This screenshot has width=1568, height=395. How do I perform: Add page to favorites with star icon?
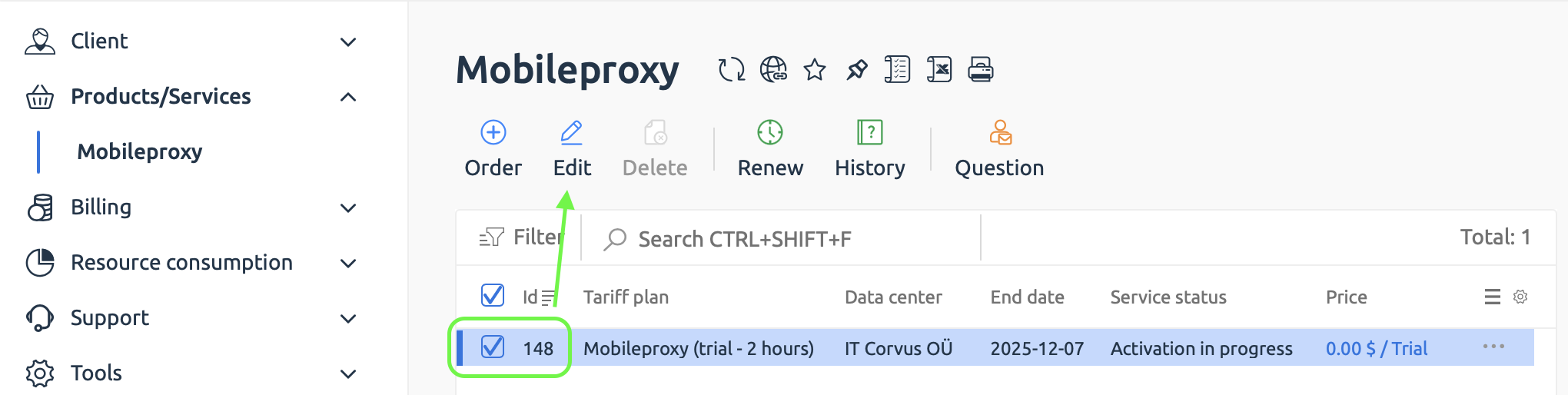pyautogui.click(x=815, y=70)
